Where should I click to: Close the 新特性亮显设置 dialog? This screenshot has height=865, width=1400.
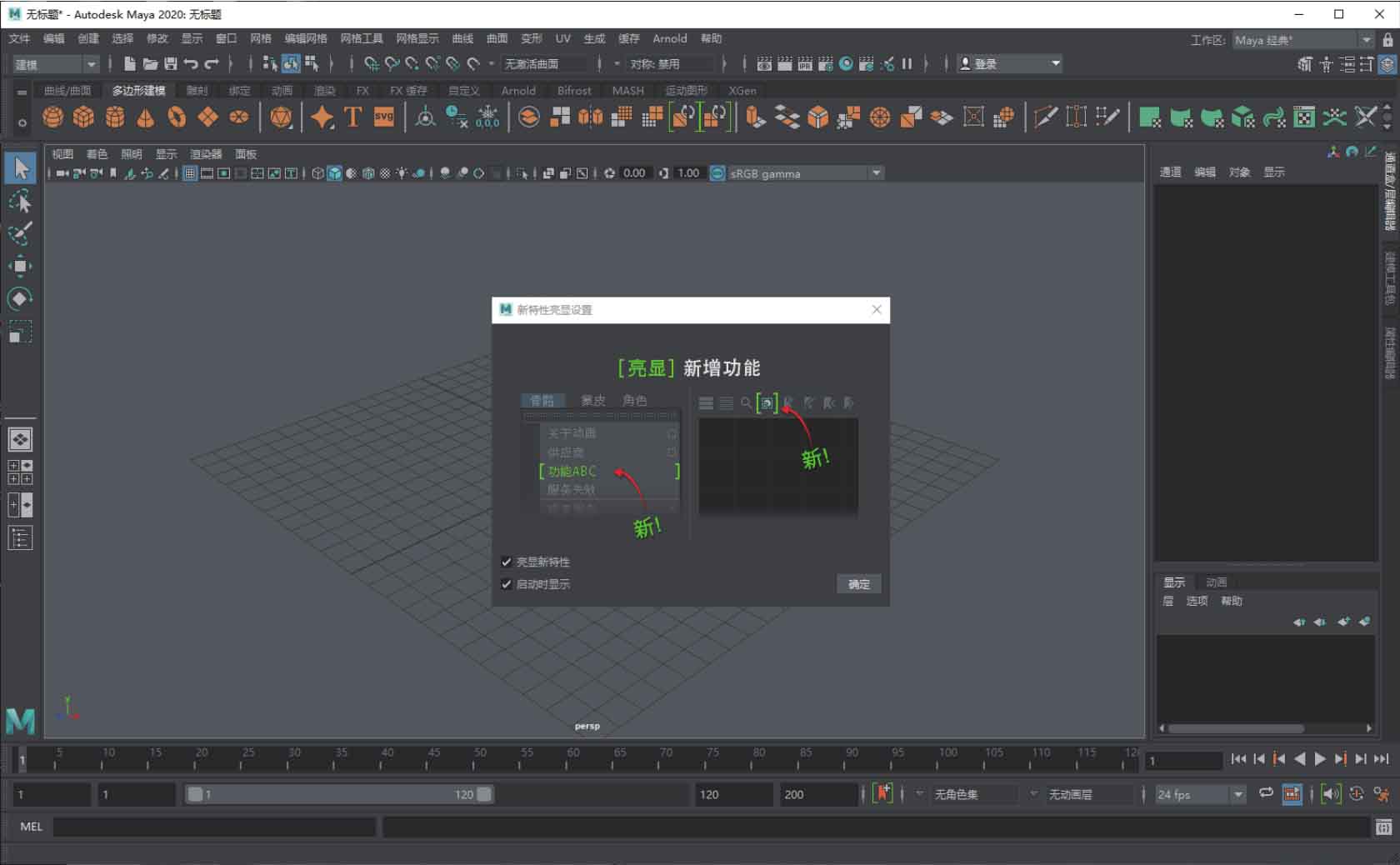click(x=877, y=309)
